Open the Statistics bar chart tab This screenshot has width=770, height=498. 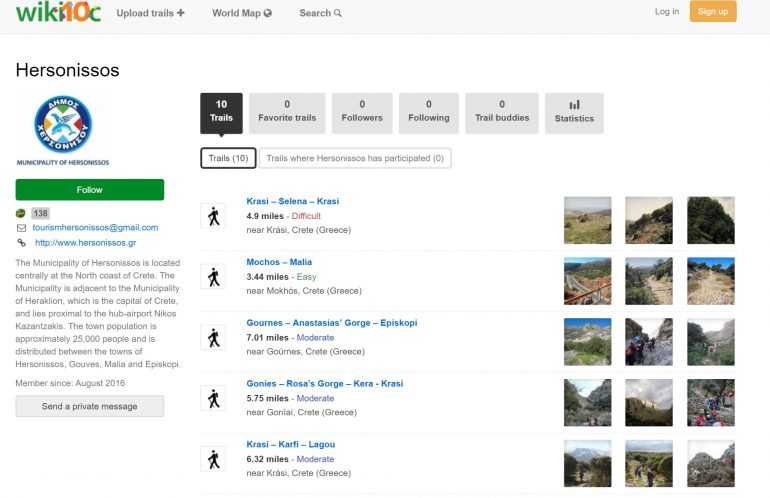coord(574,113)
